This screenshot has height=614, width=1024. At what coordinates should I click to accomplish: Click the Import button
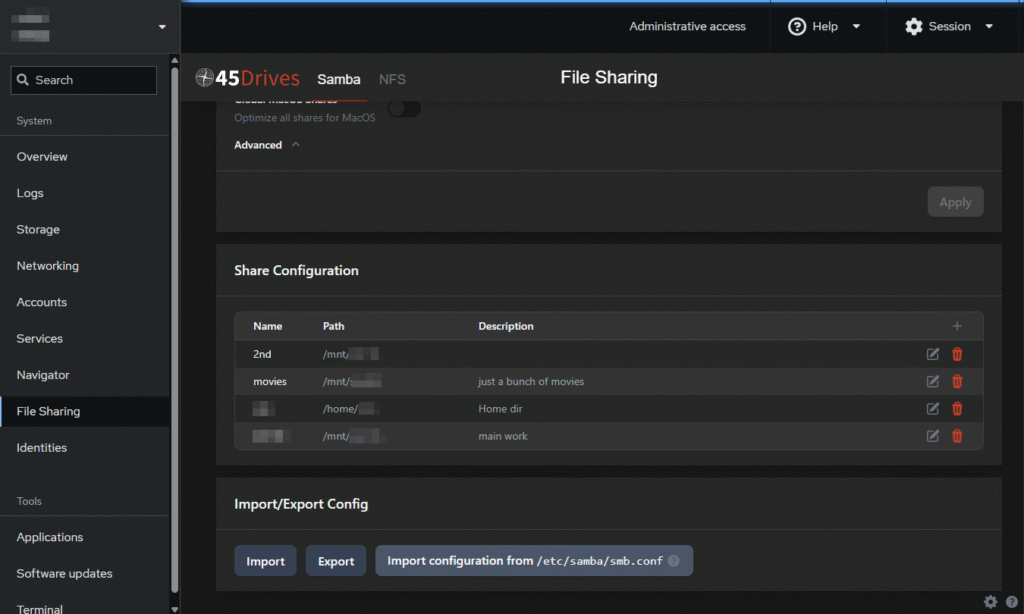[265, 561]
